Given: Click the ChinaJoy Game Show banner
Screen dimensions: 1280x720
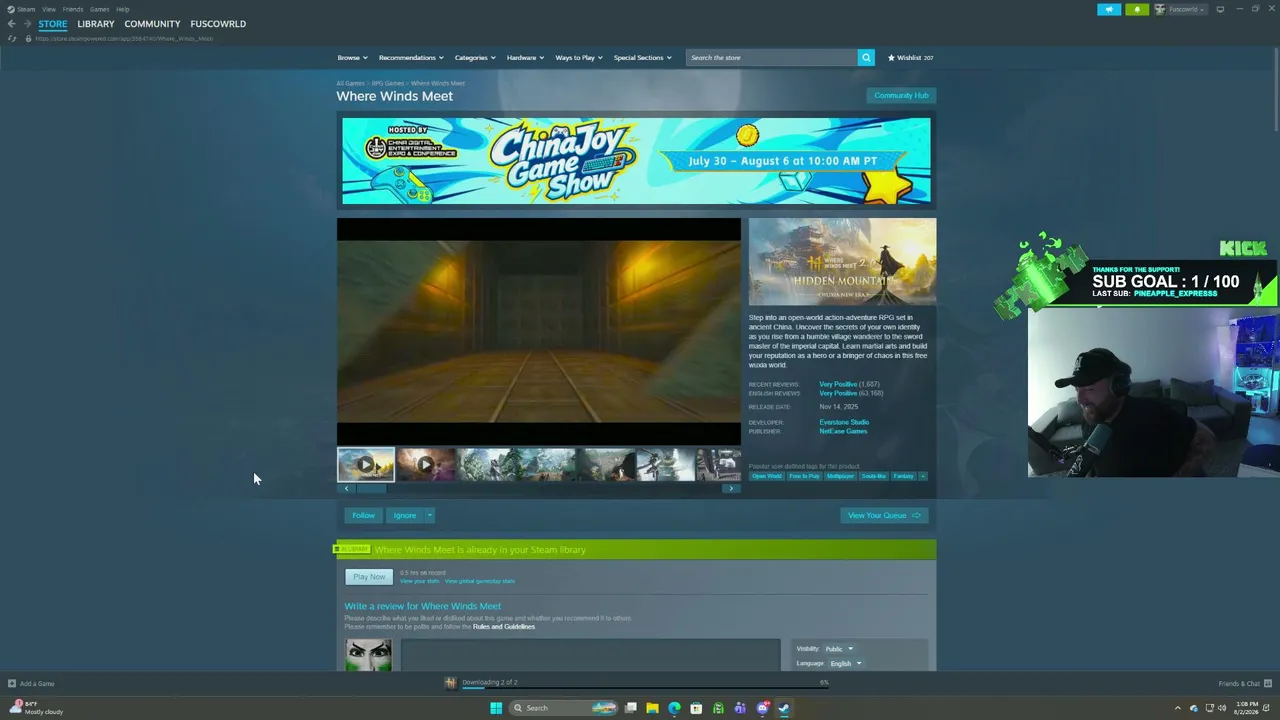Looking at the screenshot, I should tap(636, 161).
